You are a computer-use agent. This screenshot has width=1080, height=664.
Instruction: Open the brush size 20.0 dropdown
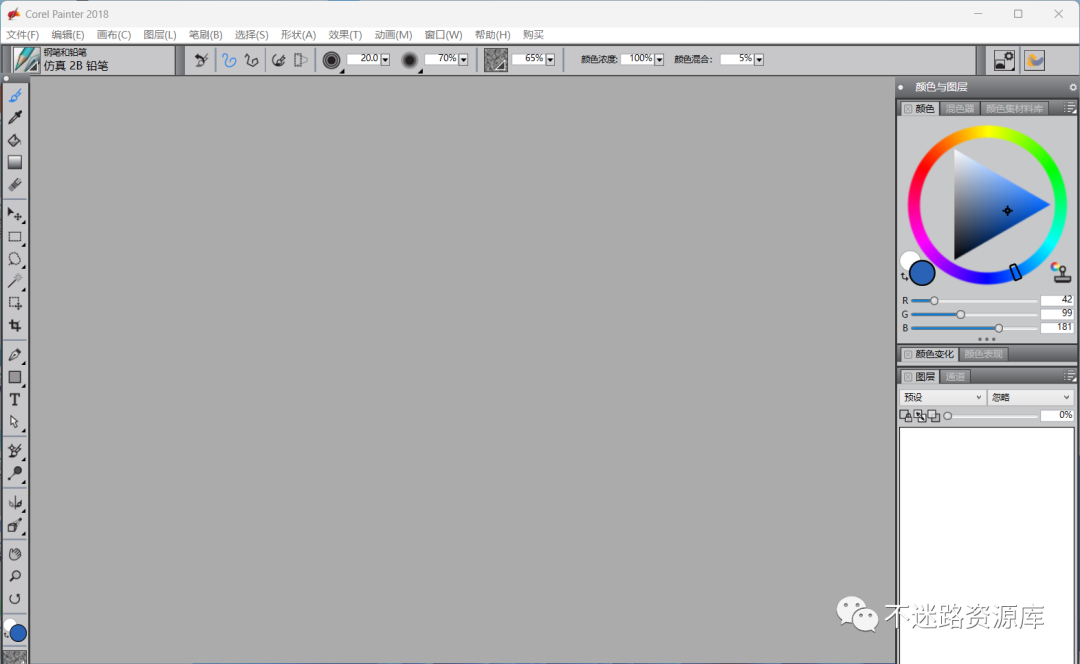pos(385,60)
